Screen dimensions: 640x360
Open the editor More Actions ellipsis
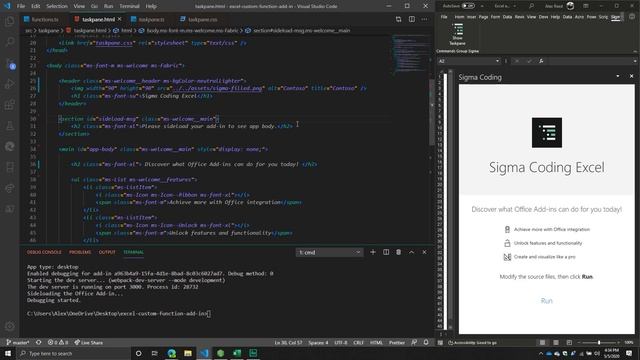point(424,19)
